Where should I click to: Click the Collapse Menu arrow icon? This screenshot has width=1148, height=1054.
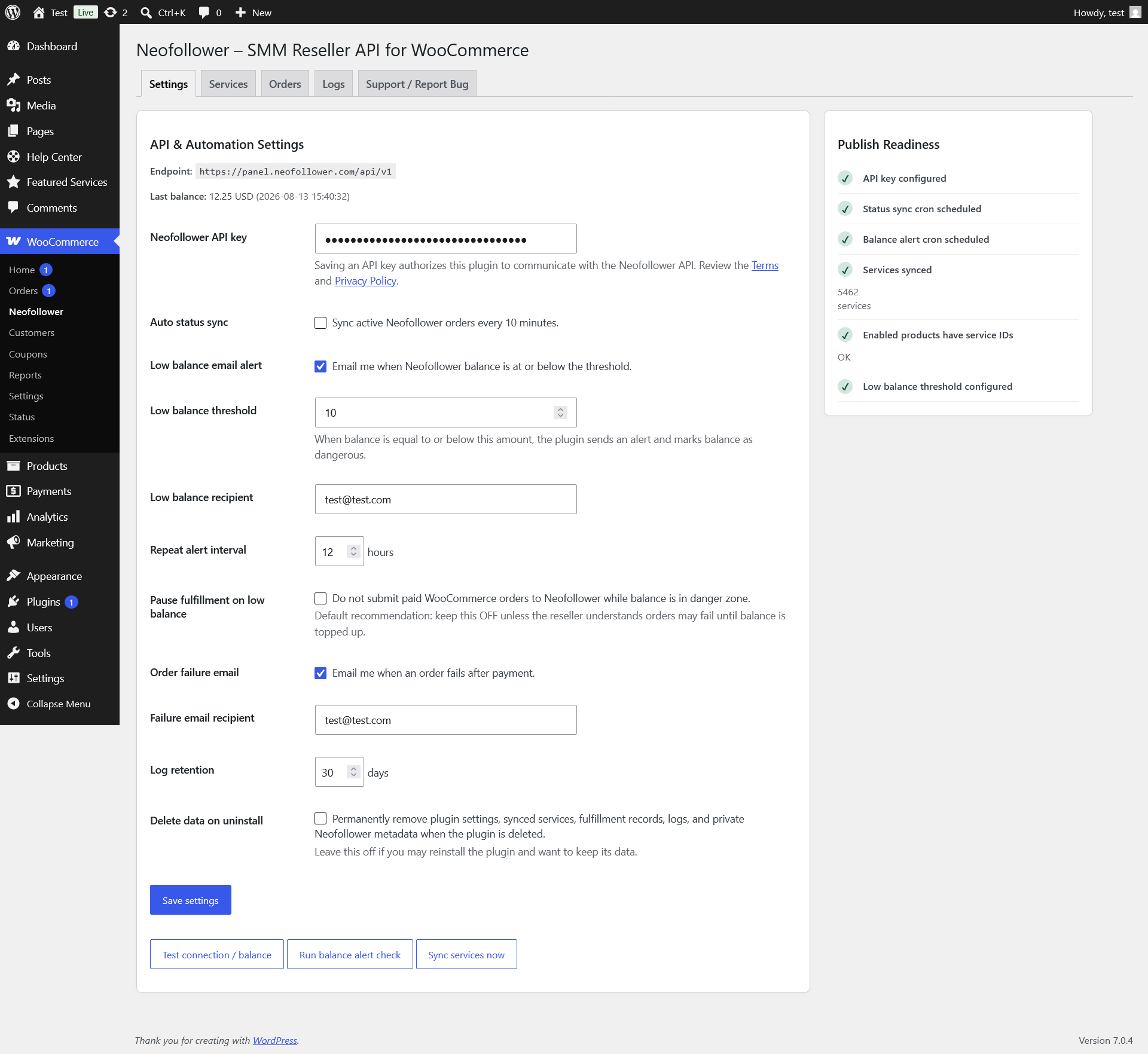13,704
